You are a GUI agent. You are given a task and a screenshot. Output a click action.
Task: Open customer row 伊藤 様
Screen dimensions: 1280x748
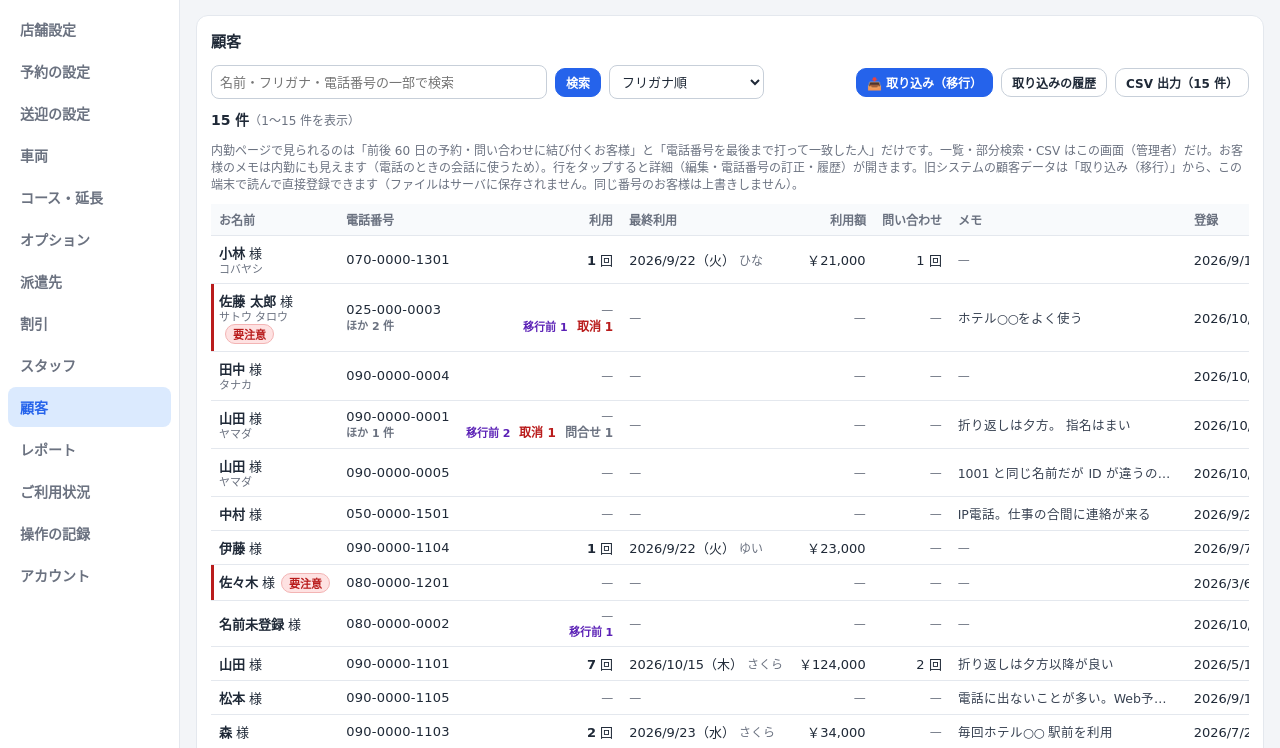pos(730,548)
